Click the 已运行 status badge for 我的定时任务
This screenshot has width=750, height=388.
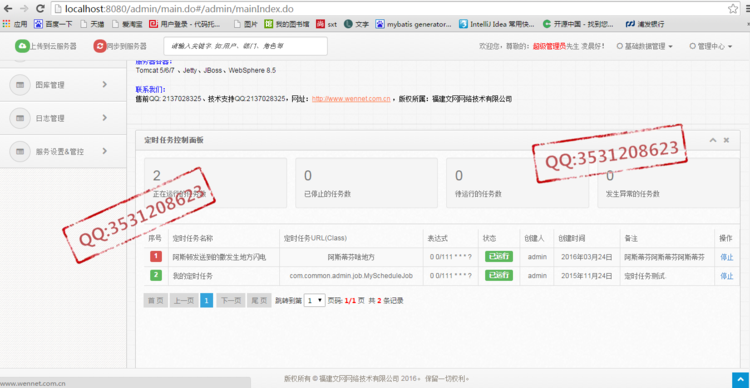499,275
